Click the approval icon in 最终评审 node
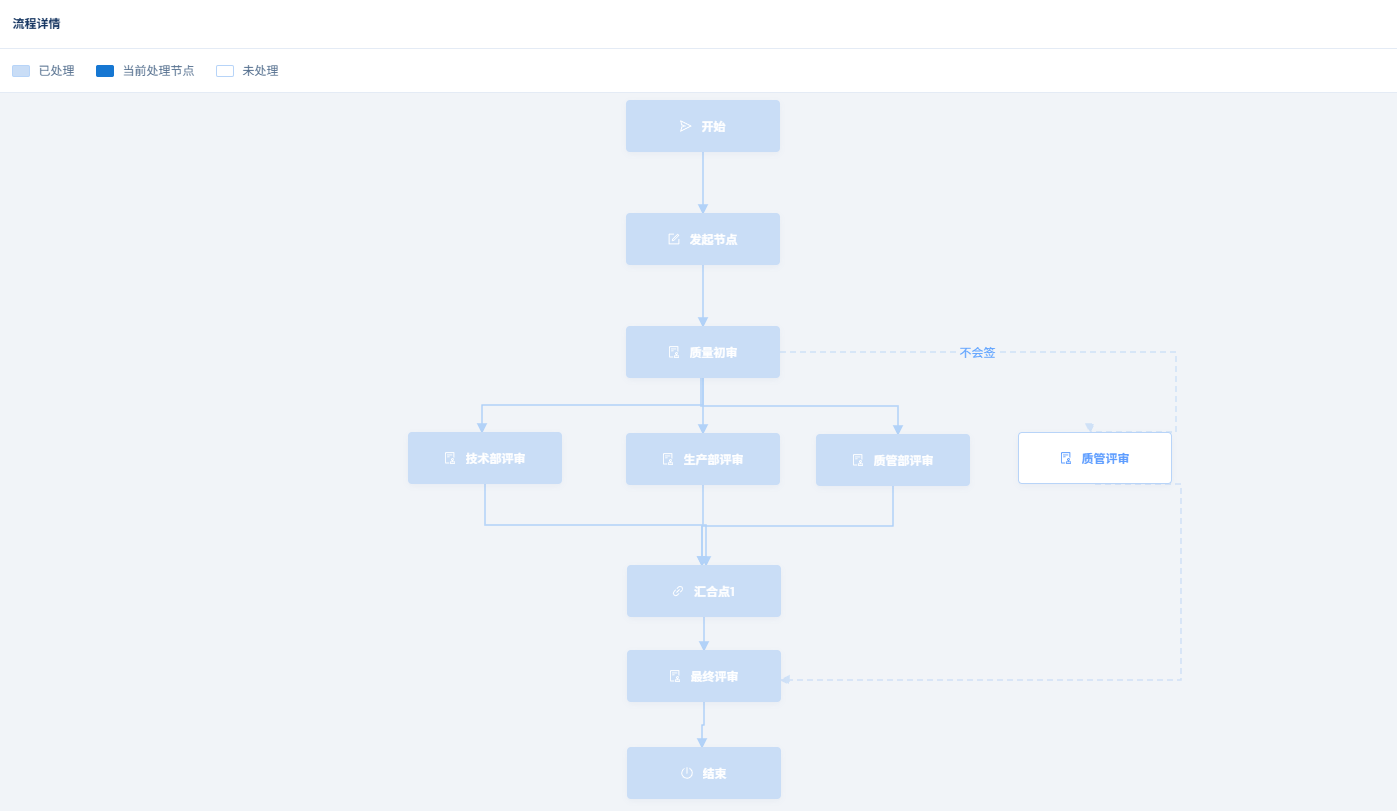1397x811 pixels. (674, 676)
